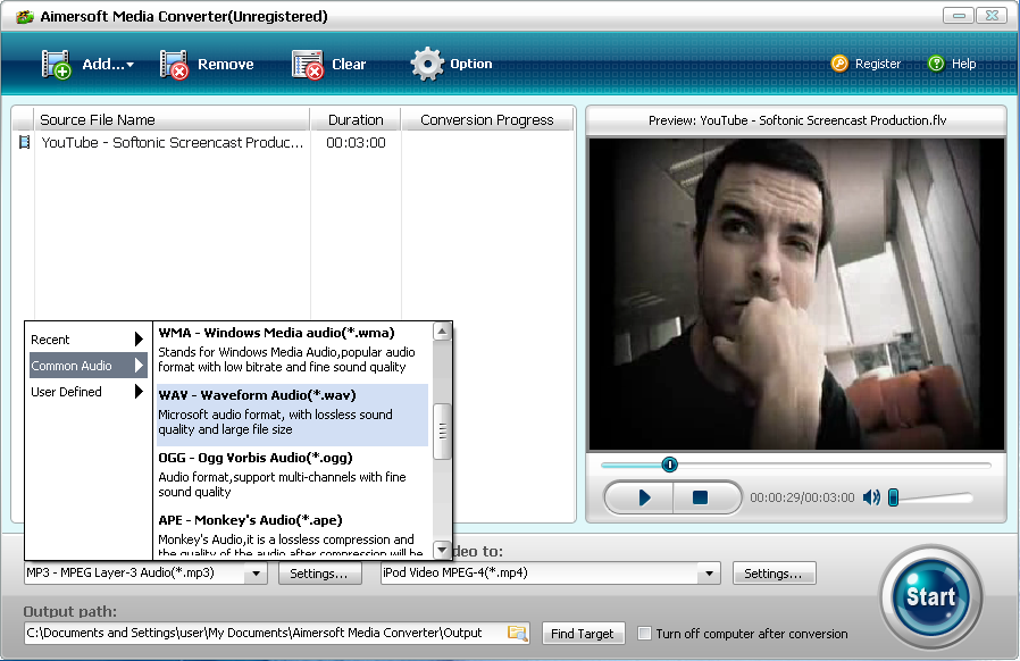
Task: Click the Help question icon
Action: click(935, 64)
